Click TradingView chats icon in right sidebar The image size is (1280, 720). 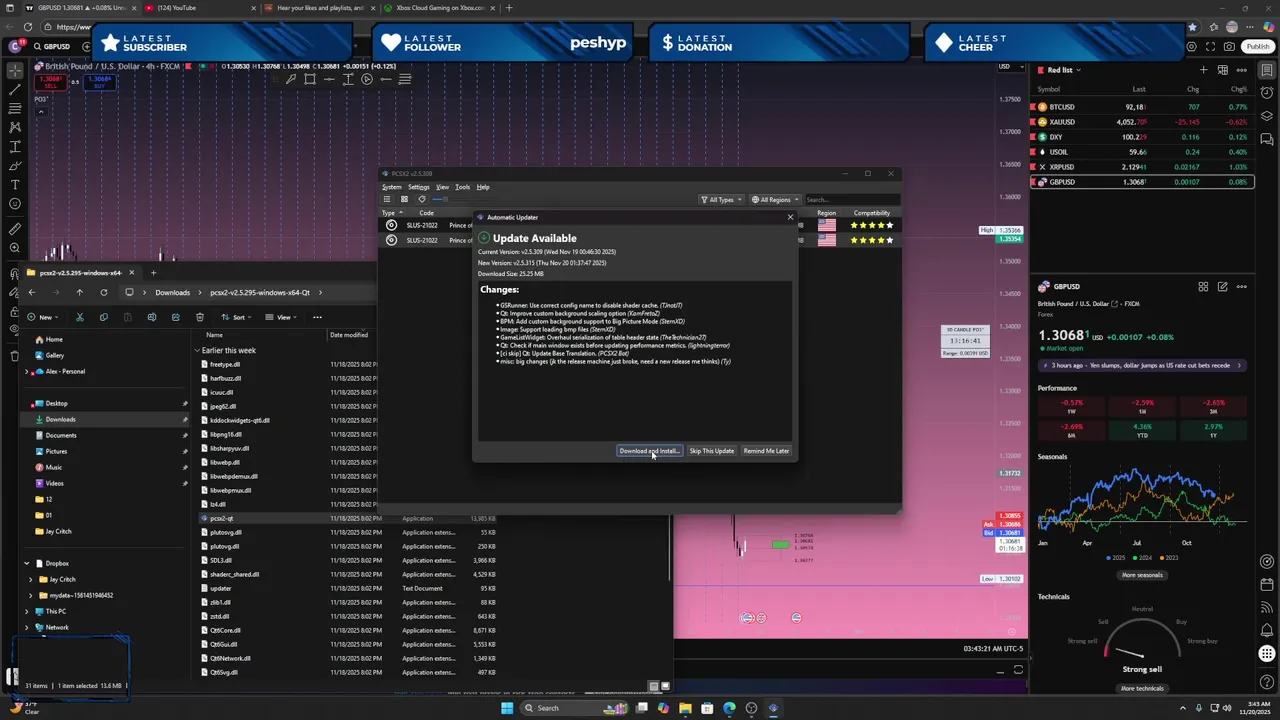click(1267, 139)
